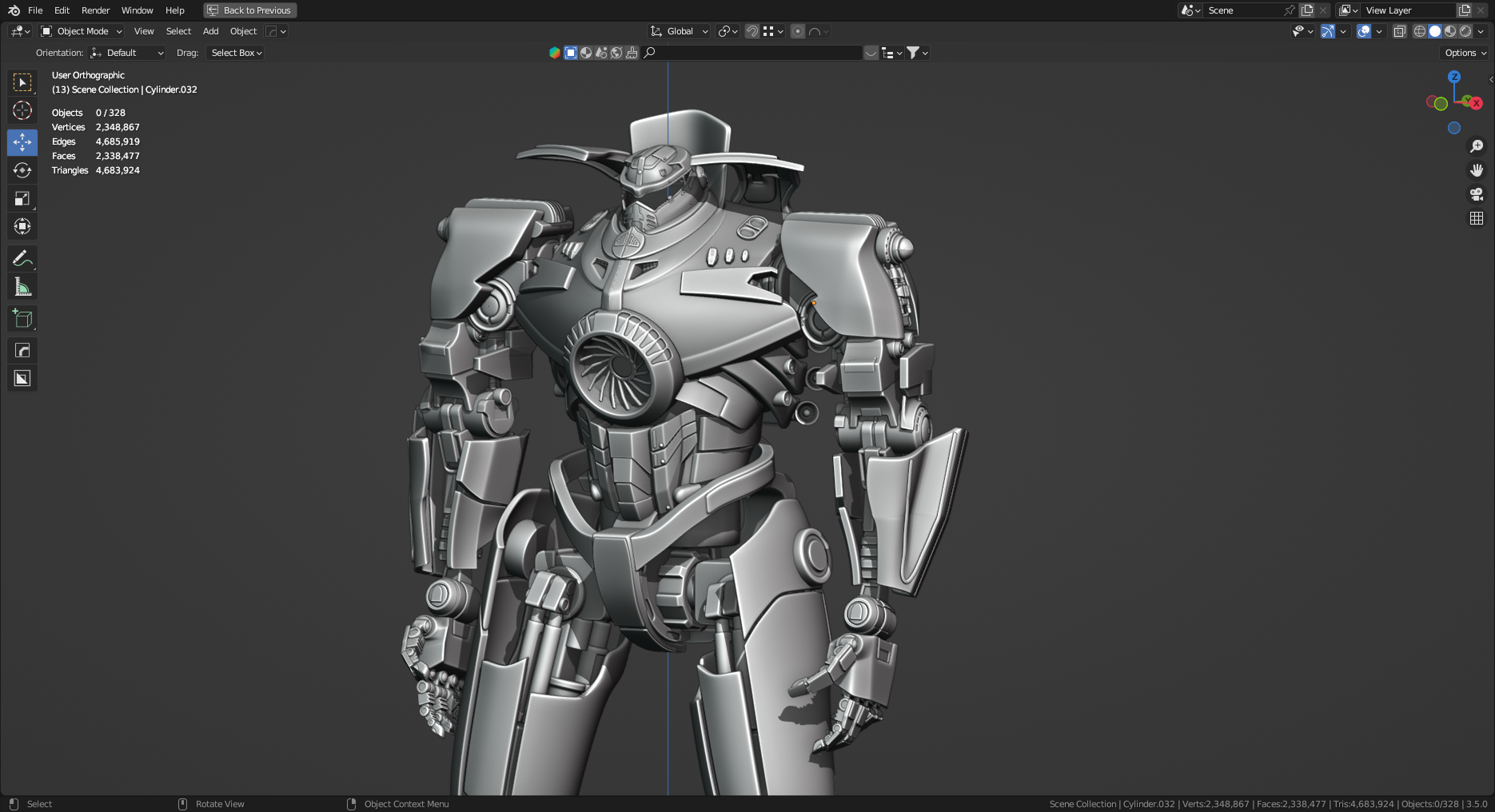Click the search field
The height and width of the screenshot is (812, 1495).
click(x=752, y=53)
